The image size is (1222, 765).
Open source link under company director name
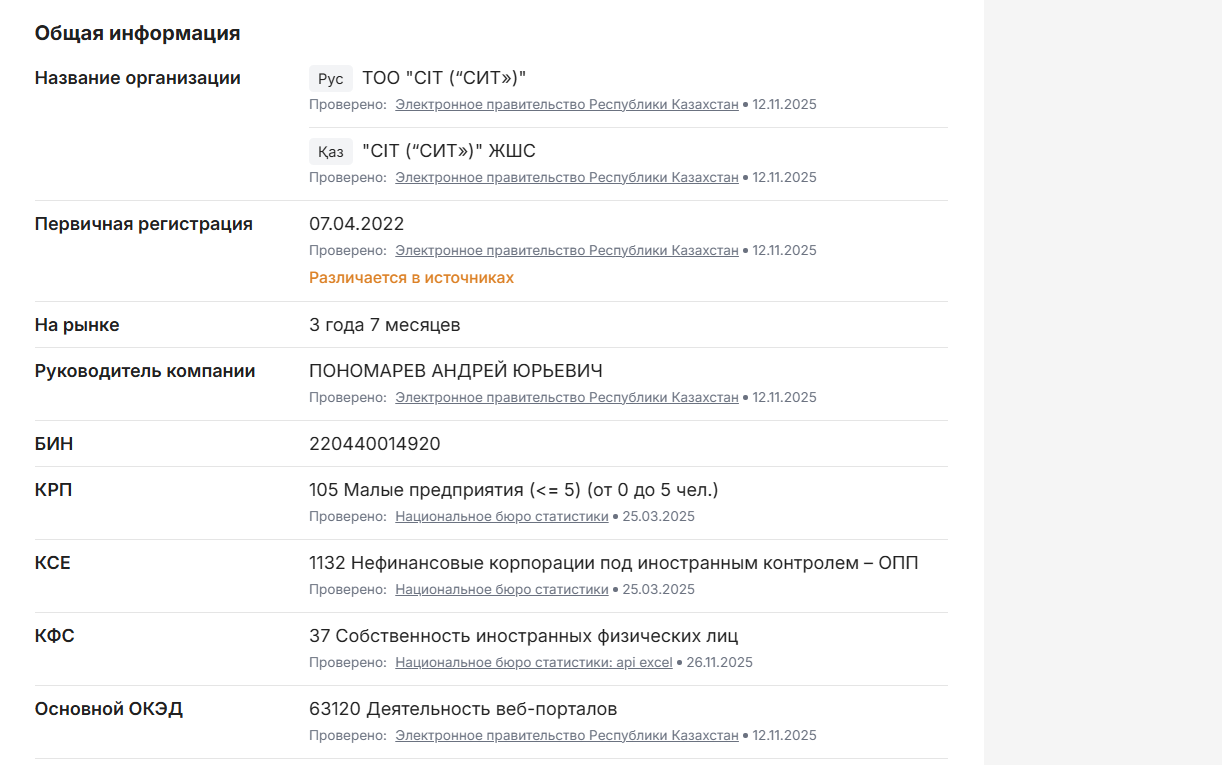point(566,397)
